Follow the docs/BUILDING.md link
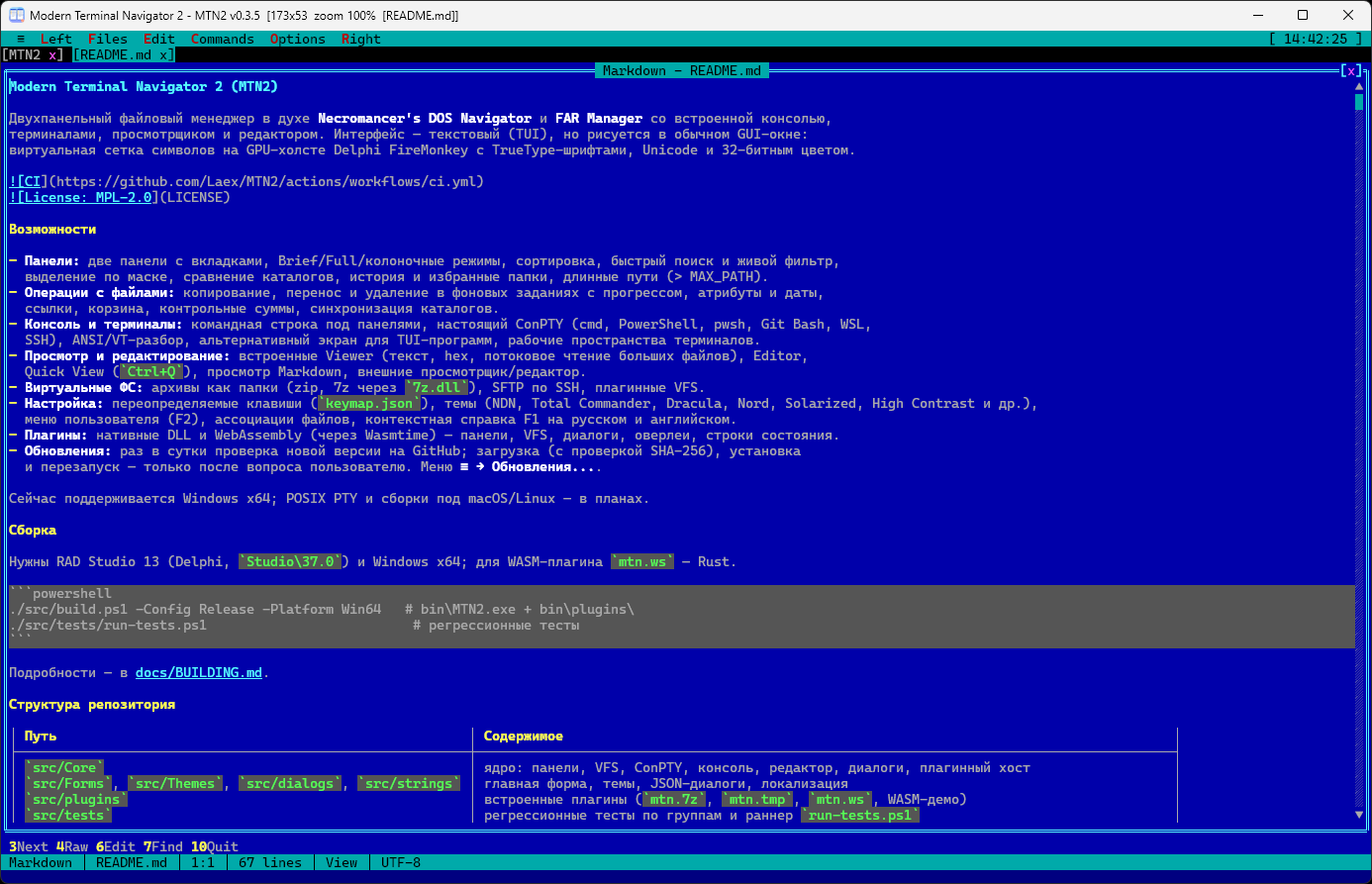The width and height of the screenshot is (1372, 884). pos(199,672)
